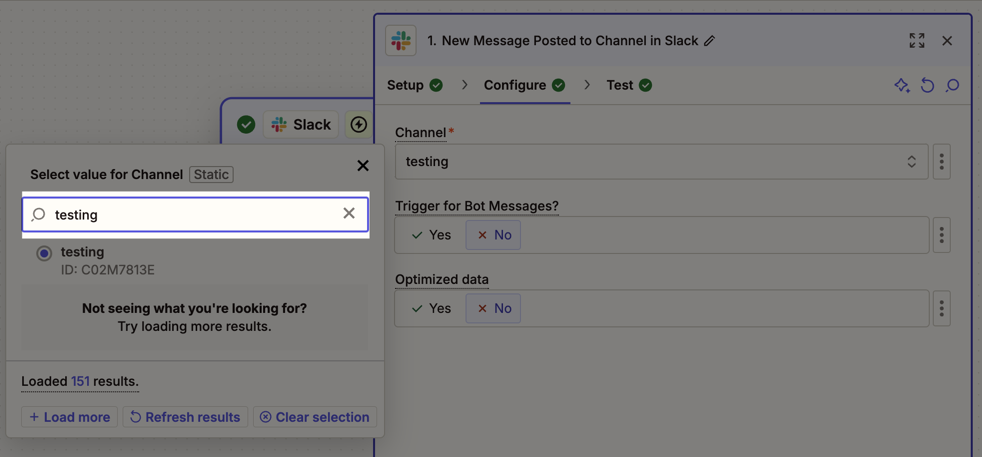This screenshot has width=982, height=457.
Task: Click the Clear selection button
Action: (x=314, y=417)
